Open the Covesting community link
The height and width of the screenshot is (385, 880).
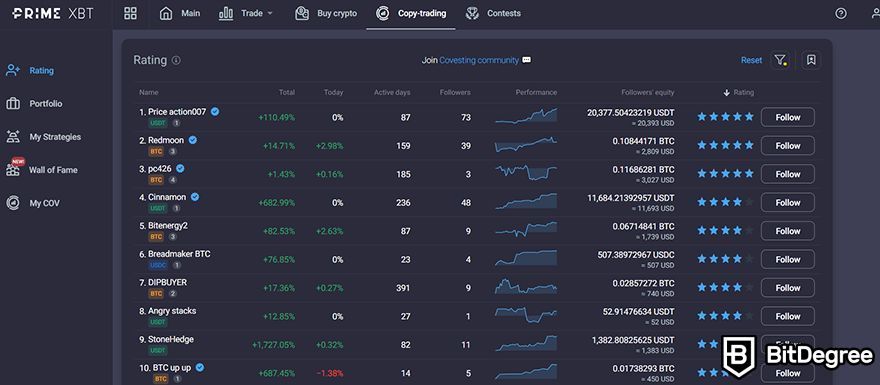479,60
